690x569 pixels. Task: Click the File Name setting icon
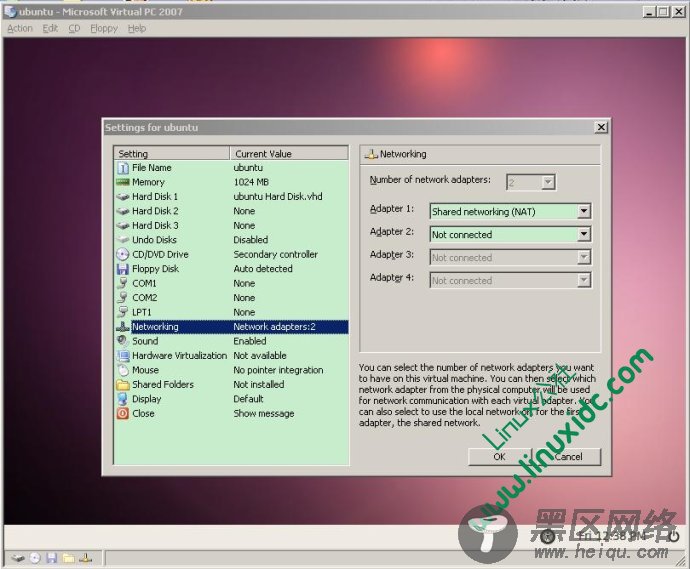[123, 168]
